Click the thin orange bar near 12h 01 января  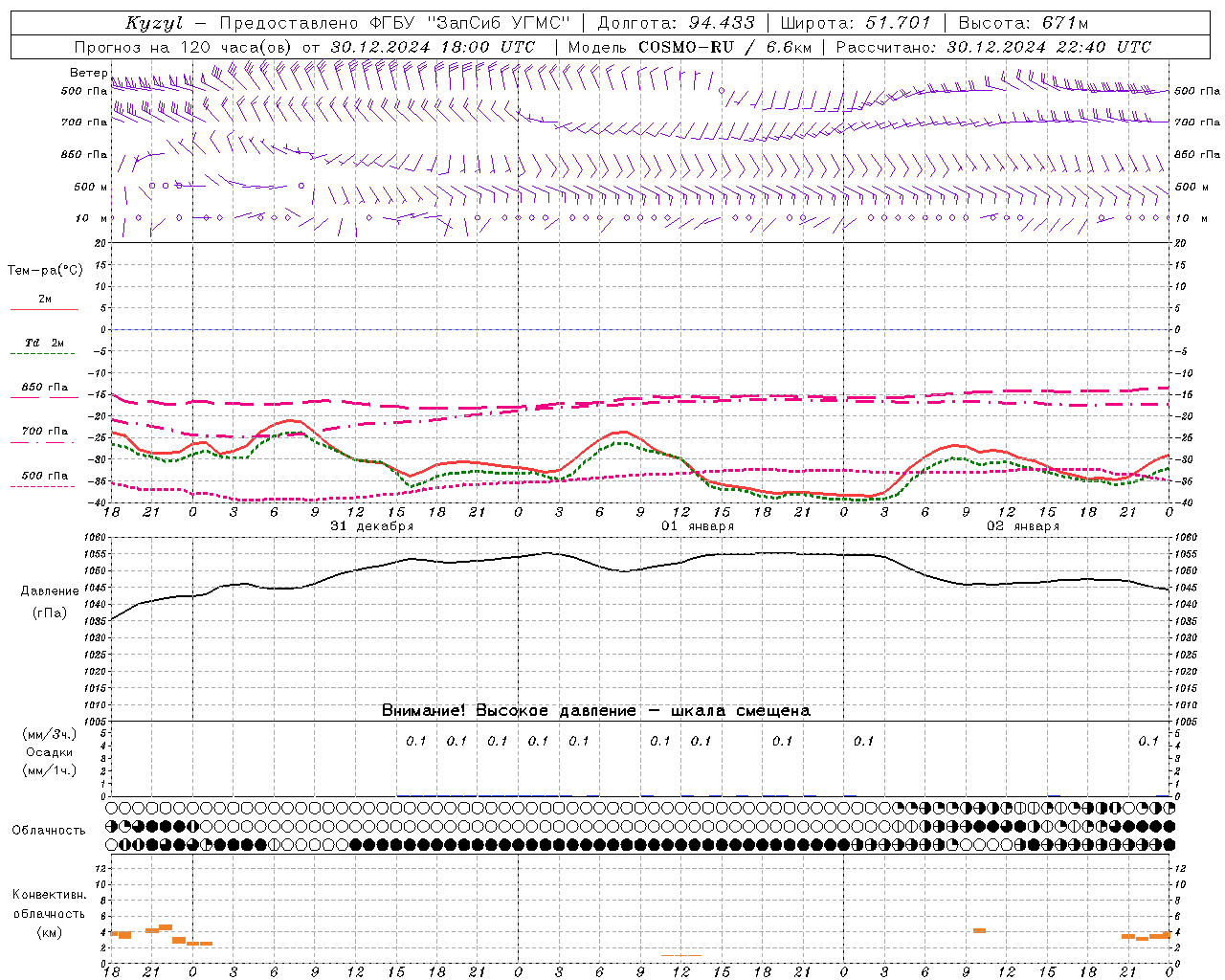pyautogui.click(x=681, y=955)
